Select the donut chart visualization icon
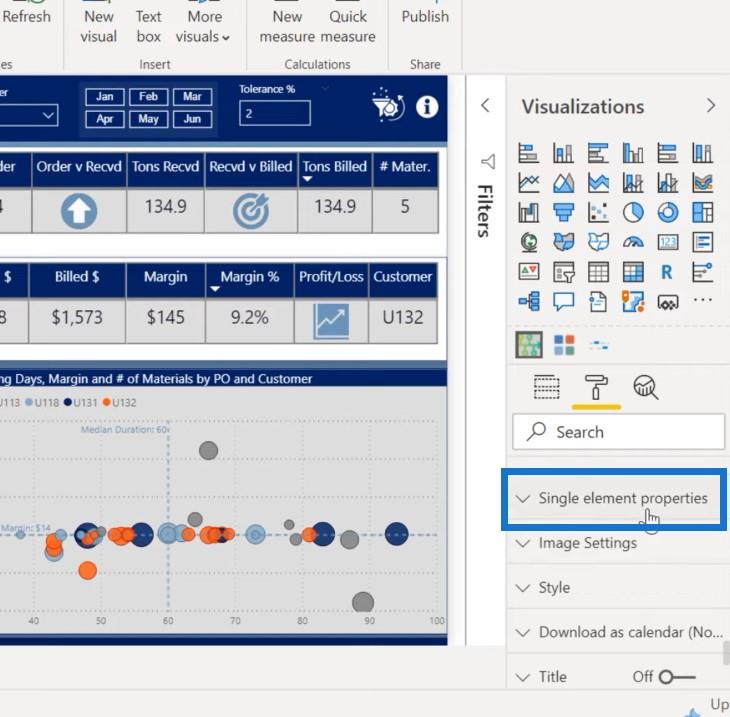 click(667, 212)
